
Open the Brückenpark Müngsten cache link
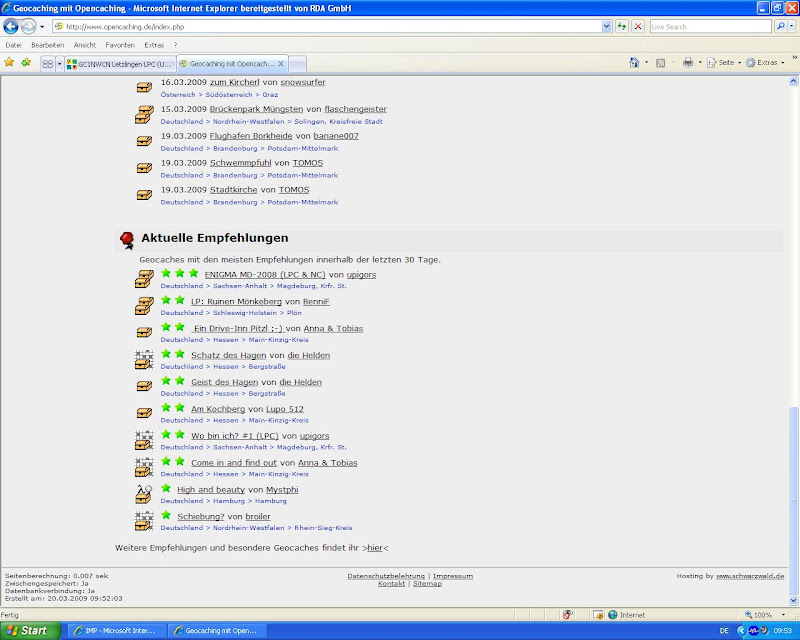256,109
